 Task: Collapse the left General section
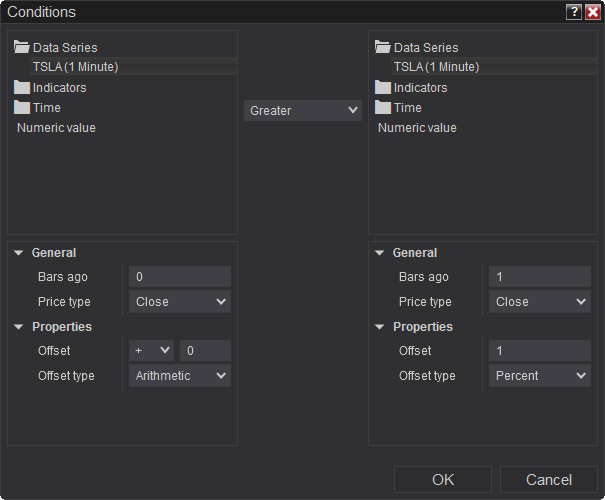coord(19,253)
